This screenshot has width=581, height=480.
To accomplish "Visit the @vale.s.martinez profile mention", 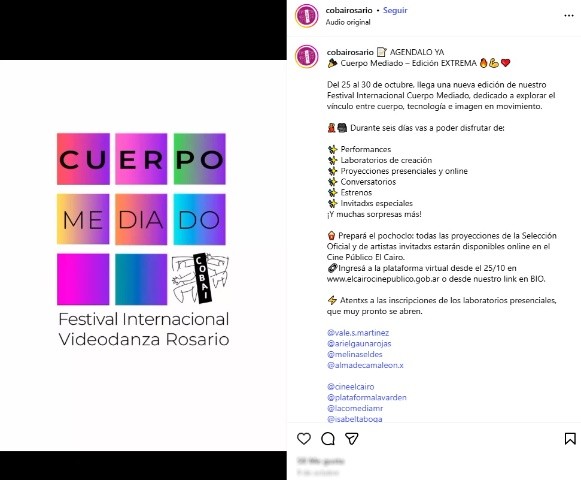I will [x=358, y=333].
